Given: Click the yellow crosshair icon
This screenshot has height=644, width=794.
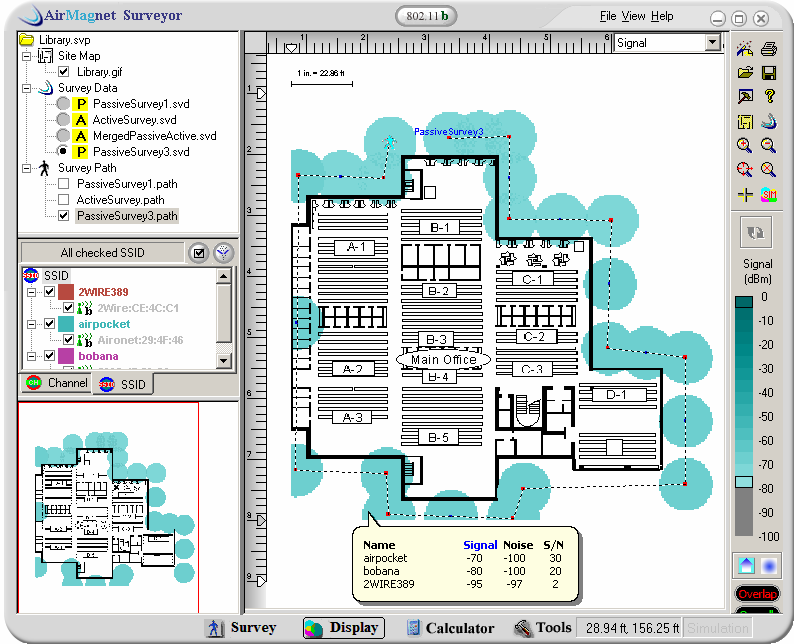Looking at the screenshot, I should [x=744, y=194].
